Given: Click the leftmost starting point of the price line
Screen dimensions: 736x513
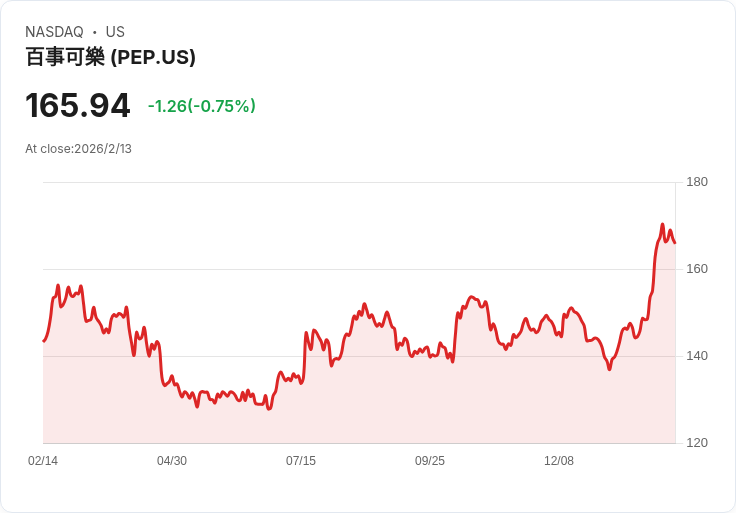Looking at the screenshot, I should coord(44,341).
